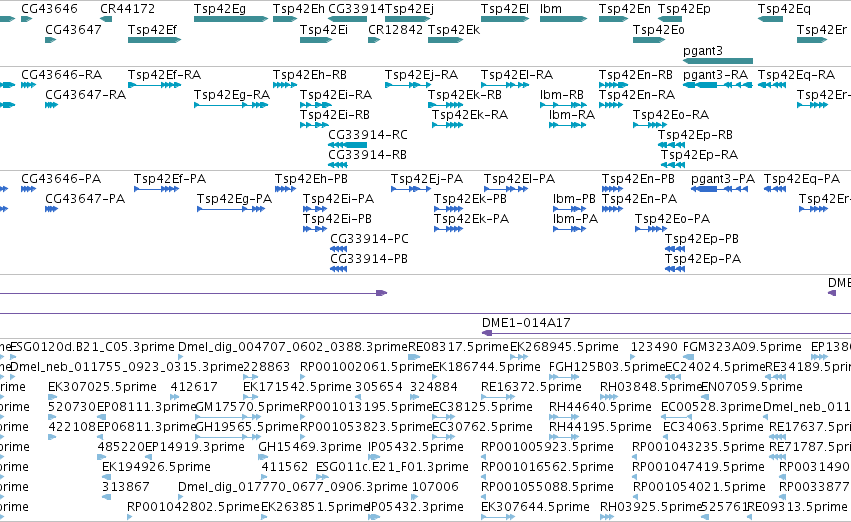The width and height of the screenshot is (851, 522).
Task: Click the lbm gene arrow bar
Action: pyautogui.click(x=563, y=19)
